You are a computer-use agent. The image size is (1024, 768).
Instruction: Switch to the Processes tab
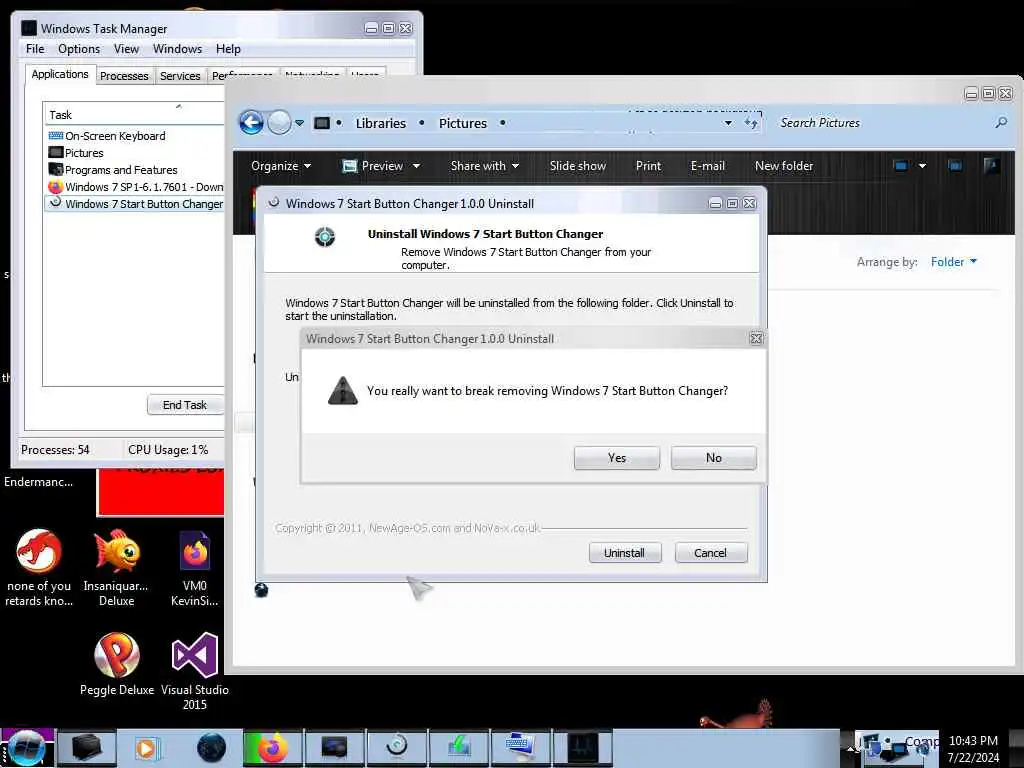(x=124, y=76)
